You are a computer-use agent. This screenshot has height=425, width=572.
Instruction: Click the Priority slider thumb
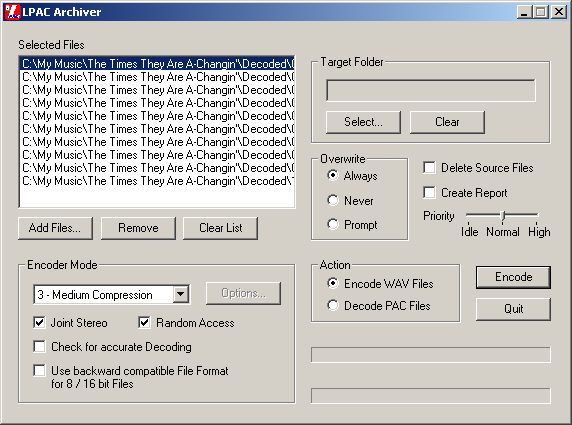click(503, 216)
